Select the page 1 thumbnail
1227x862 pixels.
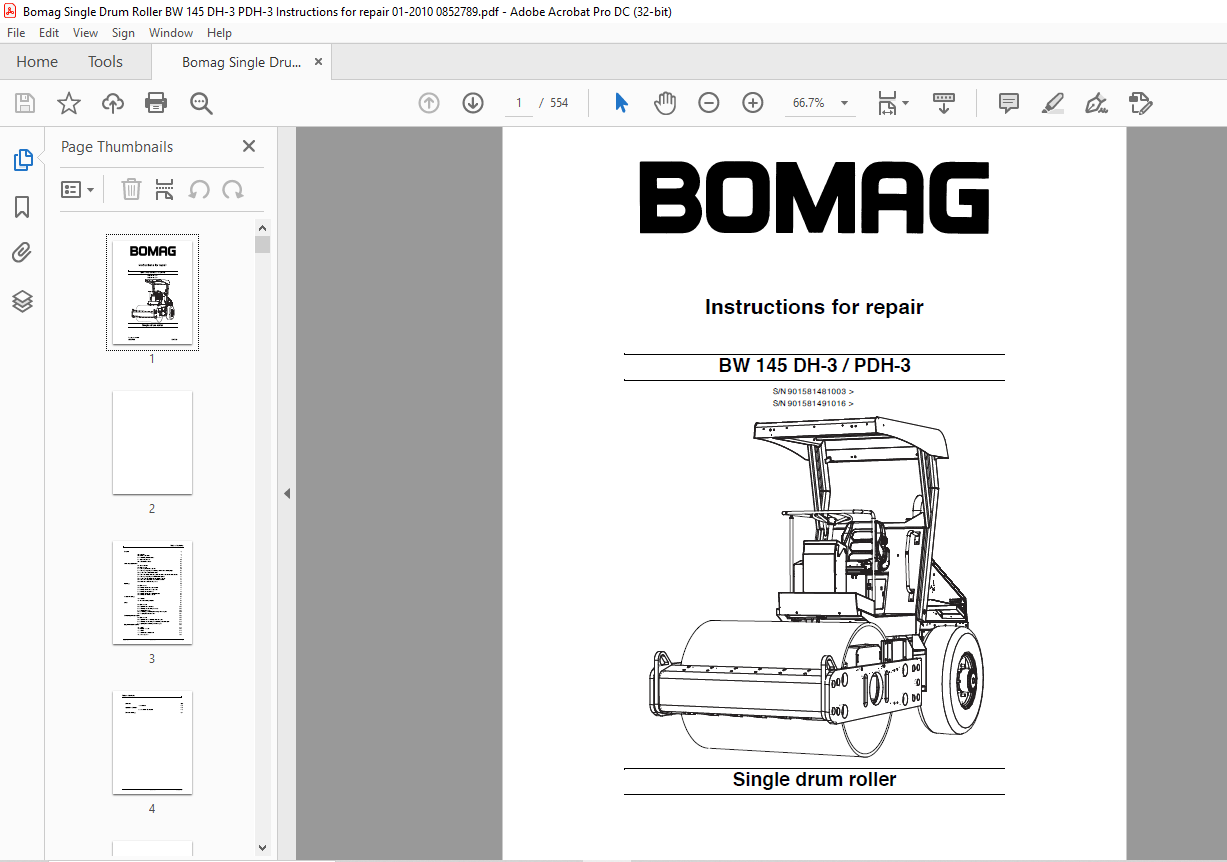[152, 292]
